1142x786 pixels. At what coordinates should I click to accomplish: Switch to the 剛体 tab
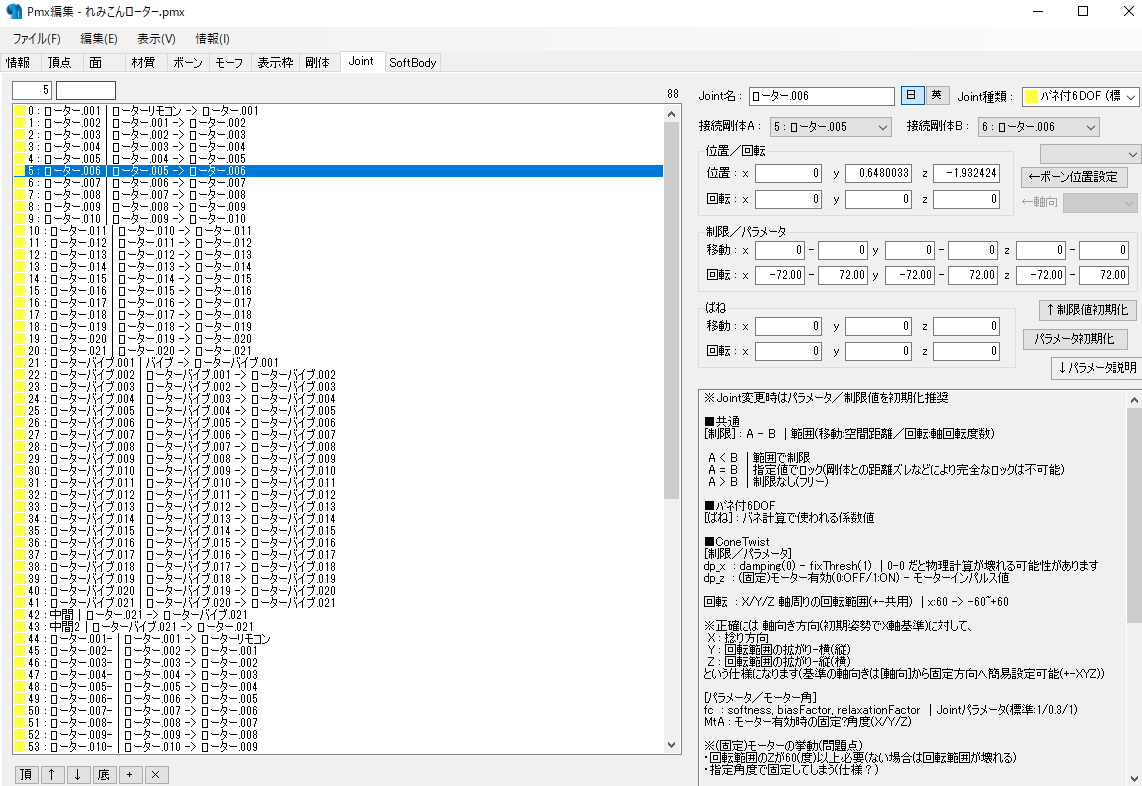coord(316,62)
